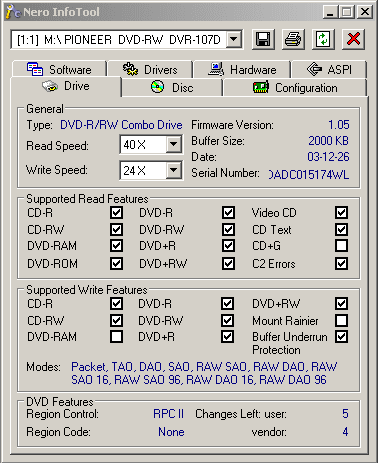The image size is (378, 463).
Task: Switch to the Disc tab
Action: [172, 88]
